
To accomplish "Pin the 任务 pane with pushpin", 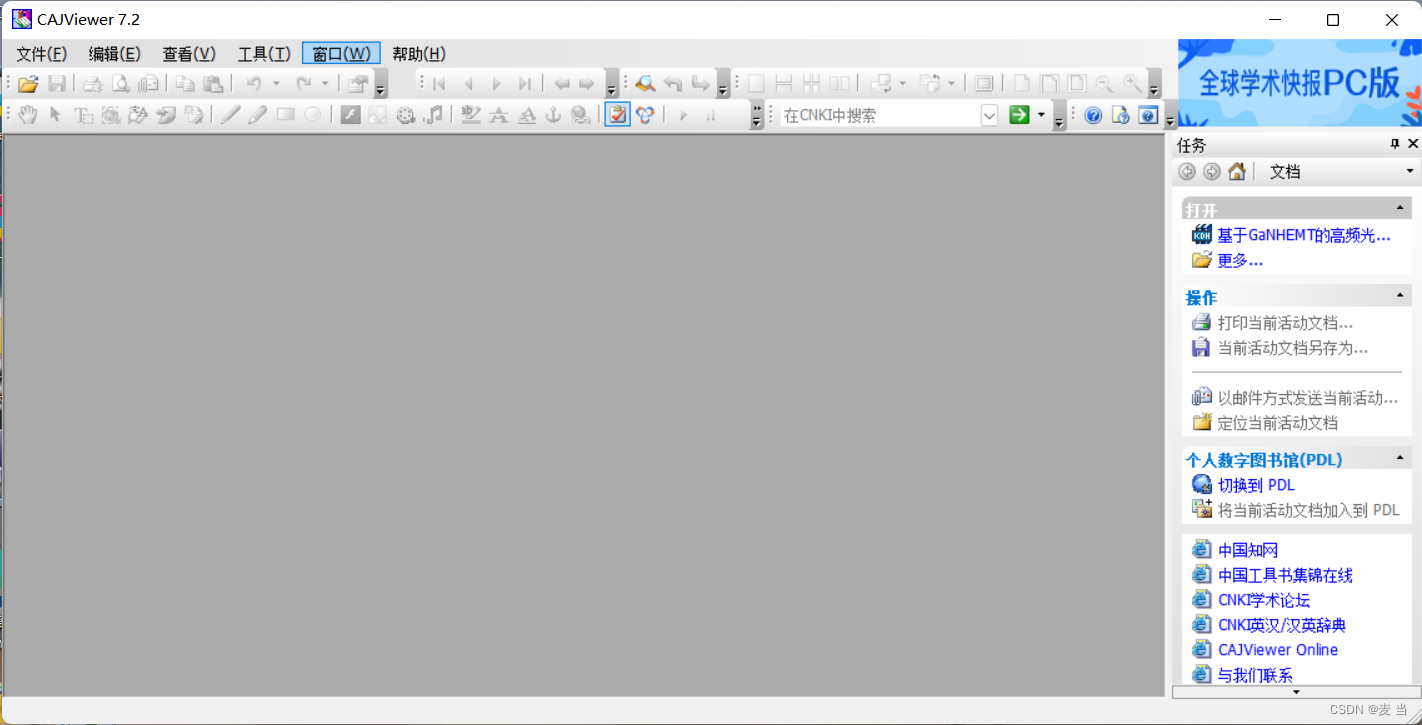I will click(x=1395, y=144).
